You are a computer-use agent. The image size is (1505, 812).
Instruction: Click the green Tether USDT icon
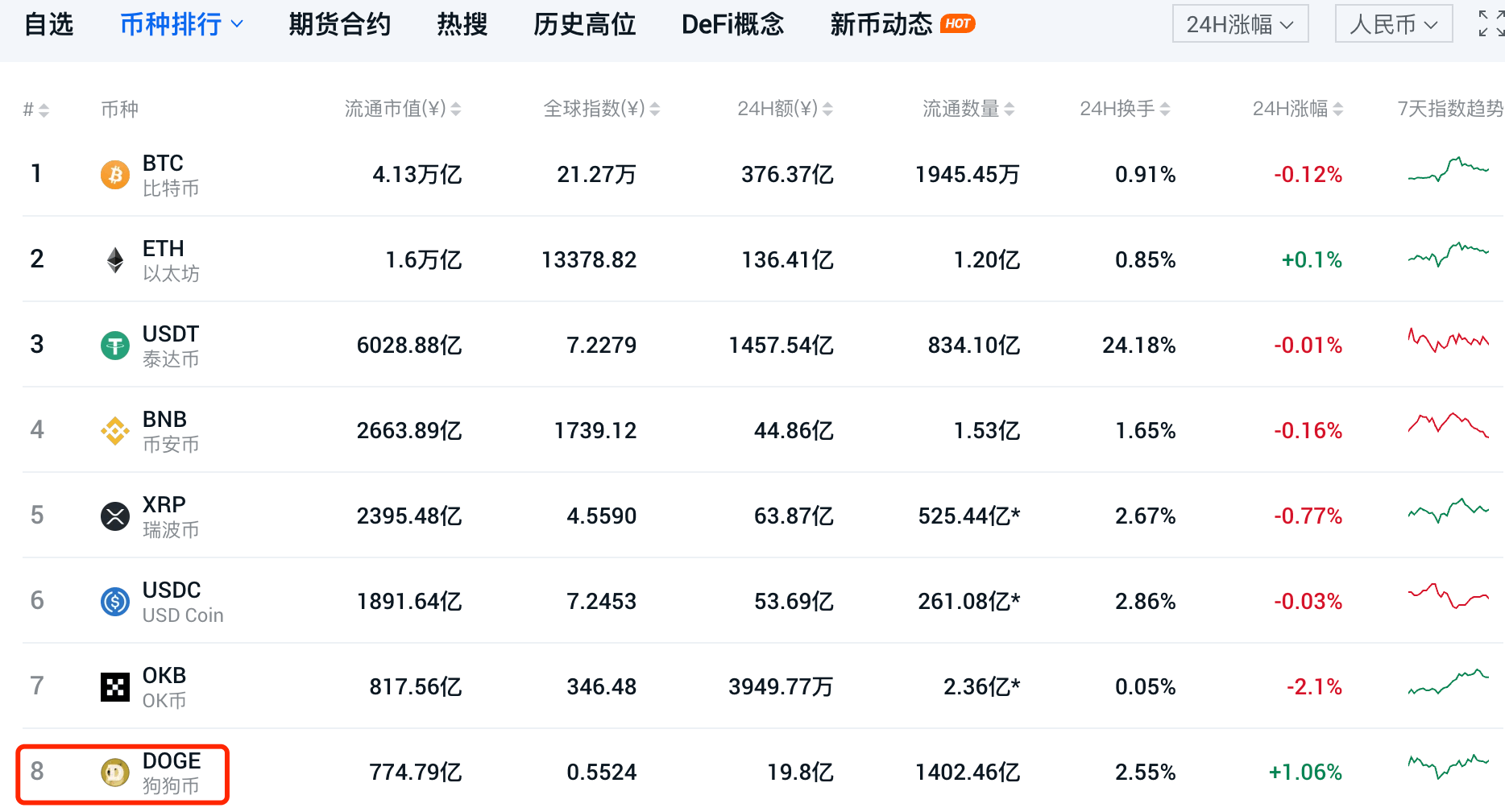(x=114, y=346)
